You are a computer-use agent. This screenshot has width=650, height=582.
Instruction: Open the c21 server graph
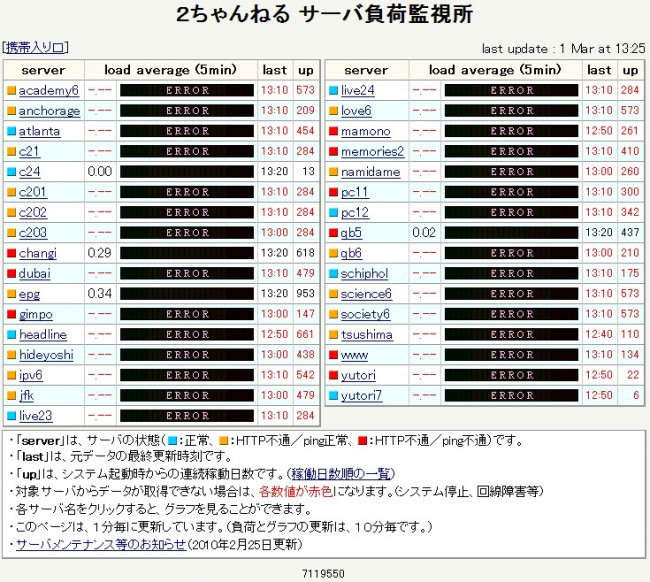point(29,151)
